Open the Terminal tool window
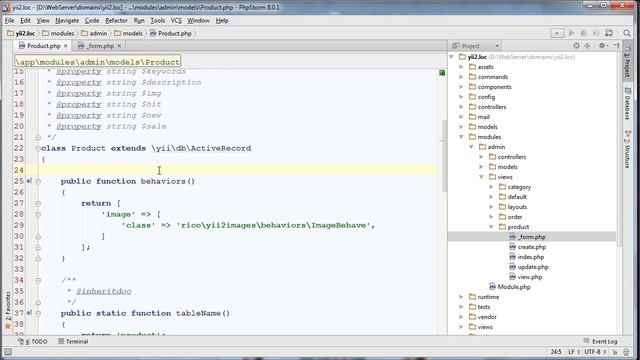The image size is (640, 360). coord(73,341)
